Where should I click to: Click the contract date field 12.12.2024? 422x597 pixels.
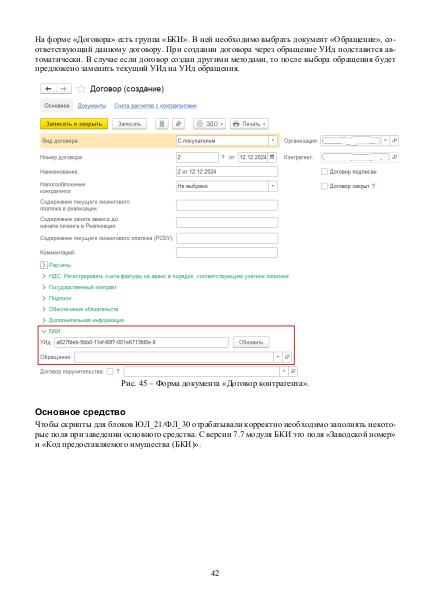[x=253, y=157]
